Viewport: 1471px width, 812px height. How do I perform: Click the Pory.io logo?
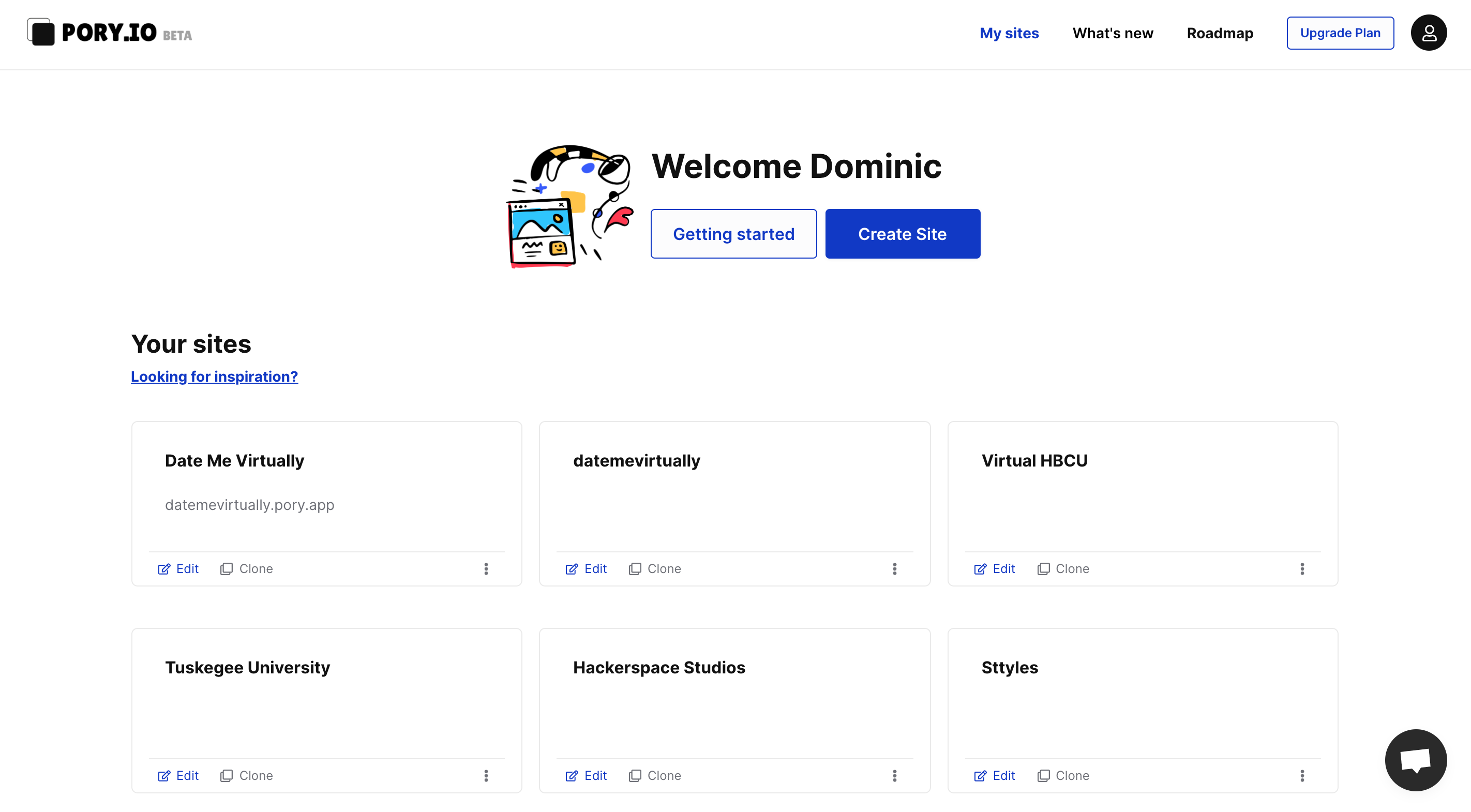tap(109, 33)
